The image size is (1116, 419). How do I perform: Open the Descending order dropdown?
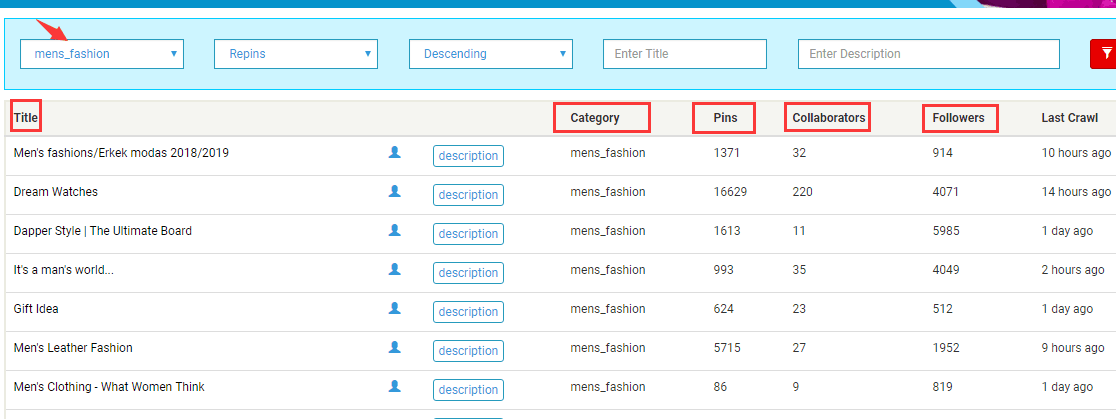(490, 54)
